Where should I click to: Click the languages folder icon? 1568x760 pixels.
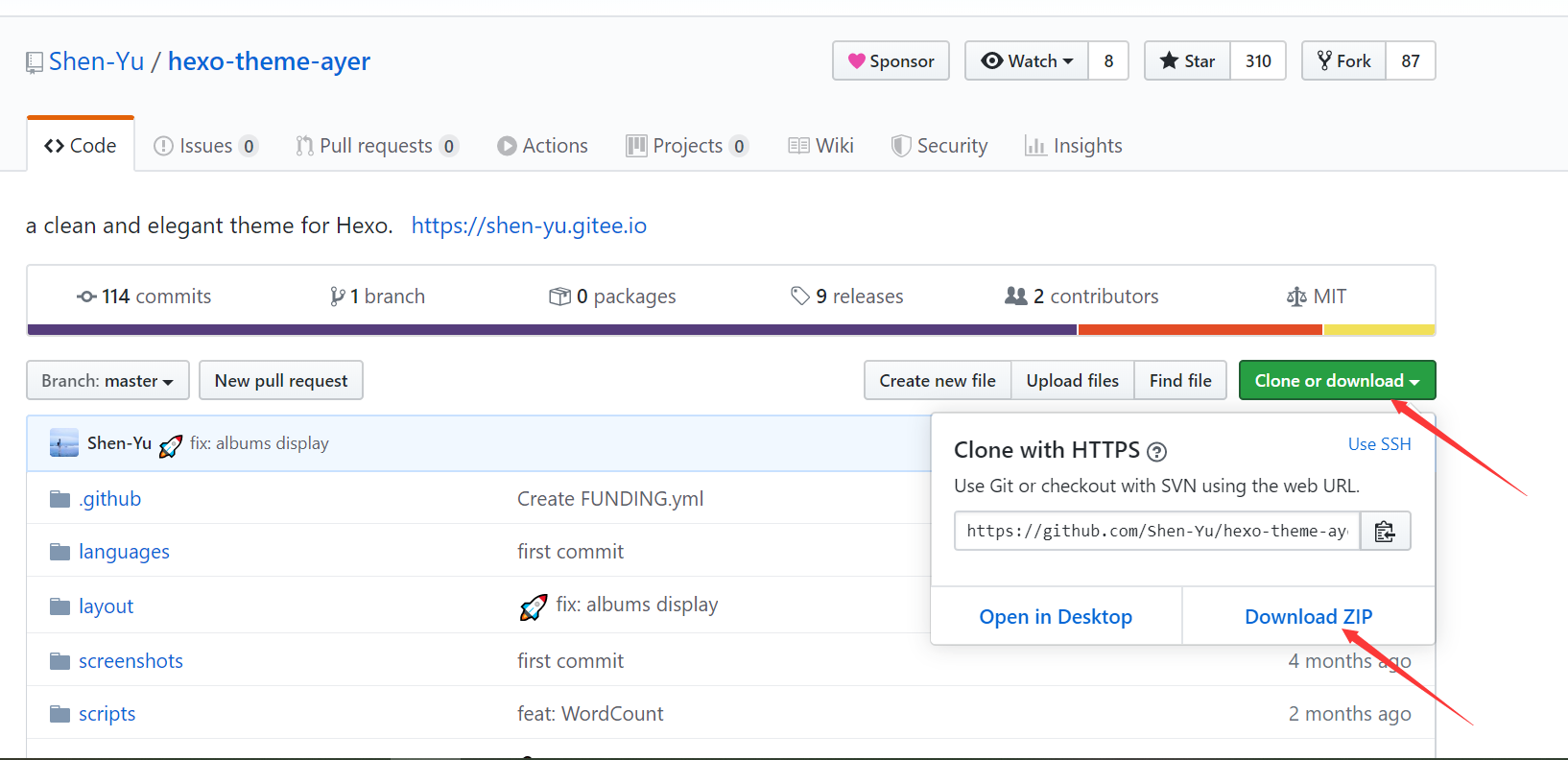(x=59, y=552)
